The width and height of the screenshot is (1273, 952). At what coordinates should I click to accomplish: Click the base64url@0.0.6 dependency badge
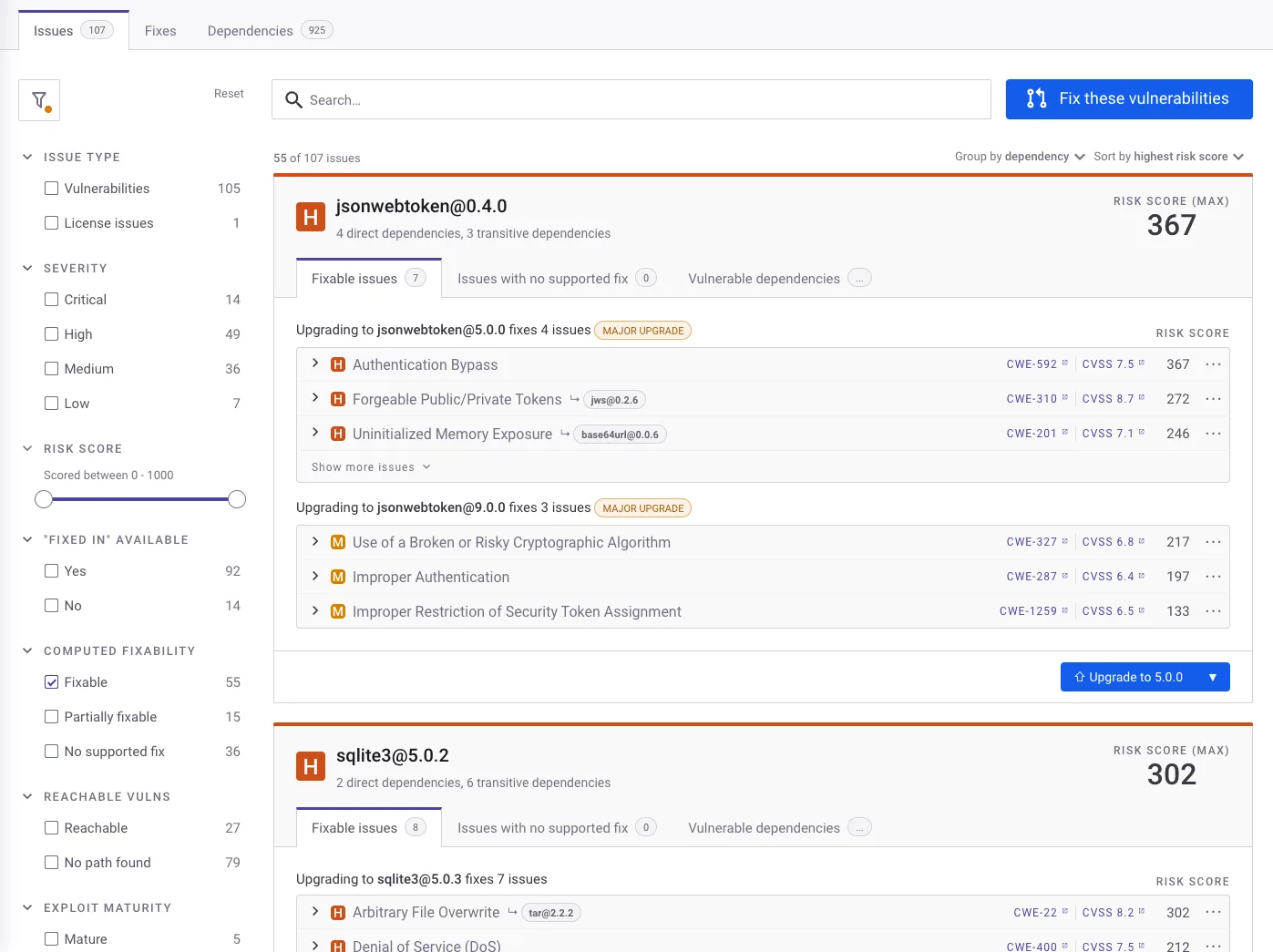click(620, 434)
